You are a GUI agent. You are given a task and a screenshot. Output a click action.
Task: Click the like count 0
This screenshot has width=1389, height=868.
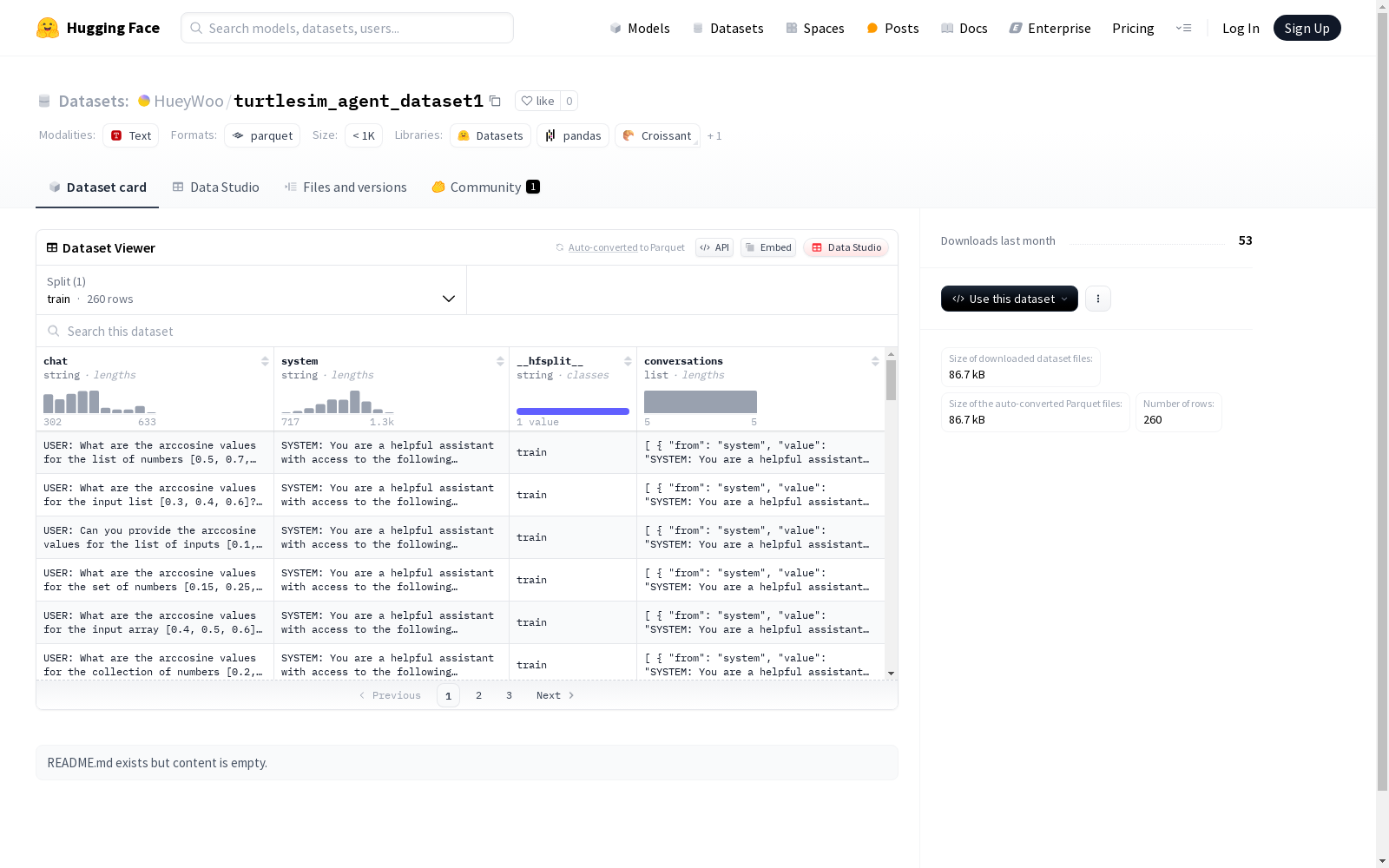(x=569, y=101)
